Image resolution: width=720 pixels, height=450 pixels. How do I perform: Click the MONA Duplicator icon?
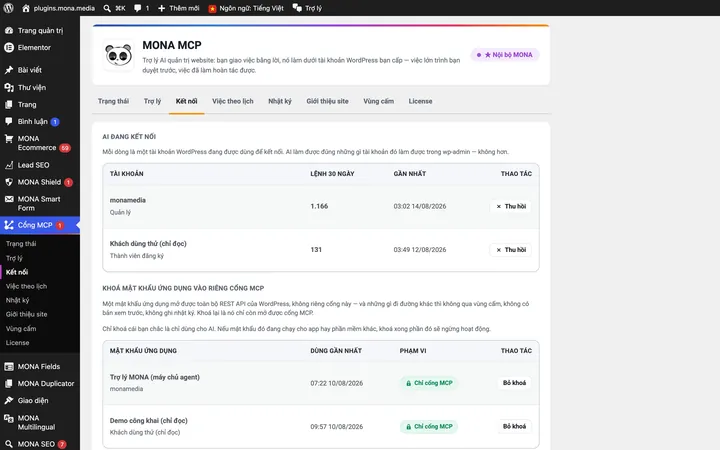(9, 383)
